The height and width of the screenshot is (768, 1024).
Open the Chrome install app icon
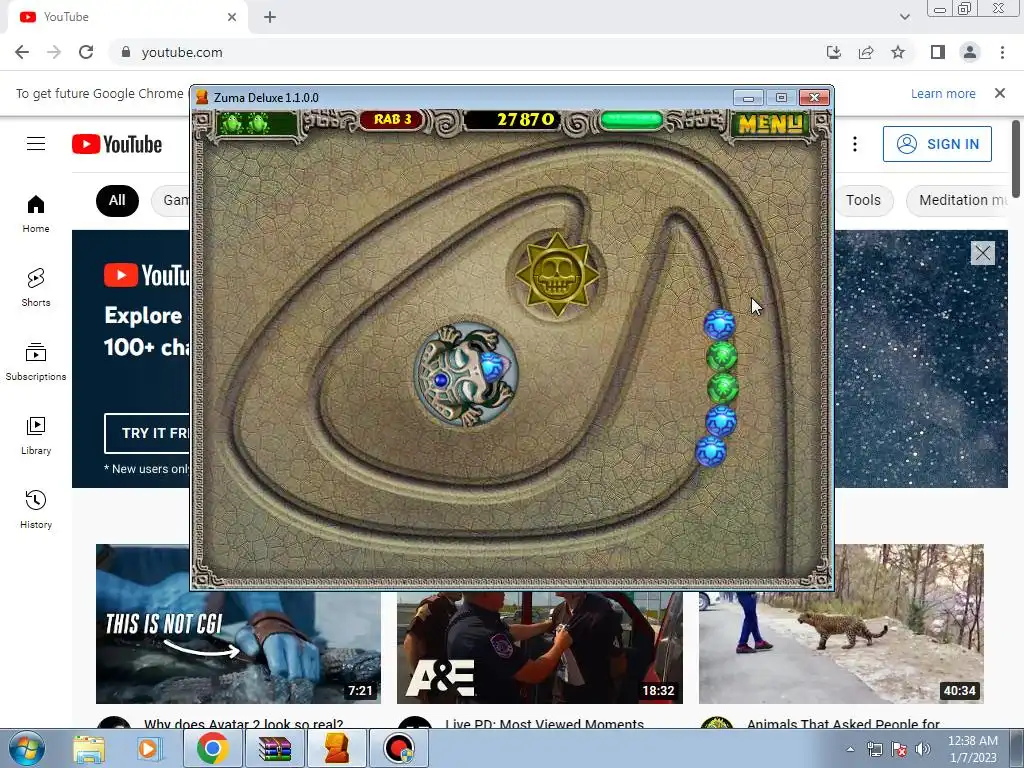pos(834,52)
